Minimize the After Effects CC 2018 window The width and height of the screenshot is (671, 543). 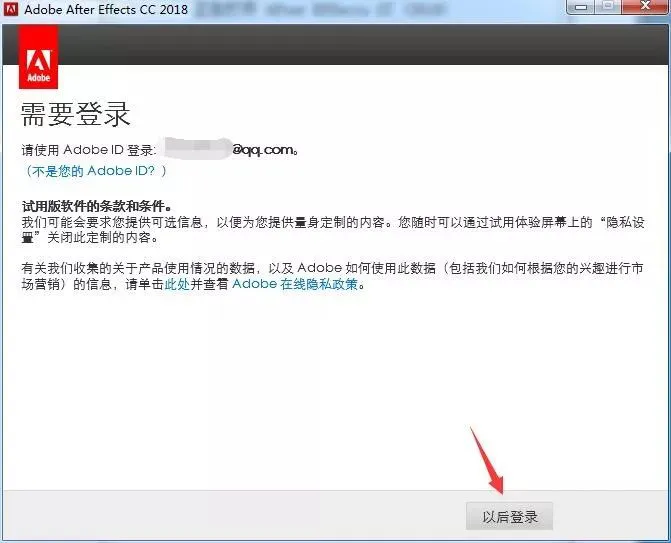pos(581,7)
